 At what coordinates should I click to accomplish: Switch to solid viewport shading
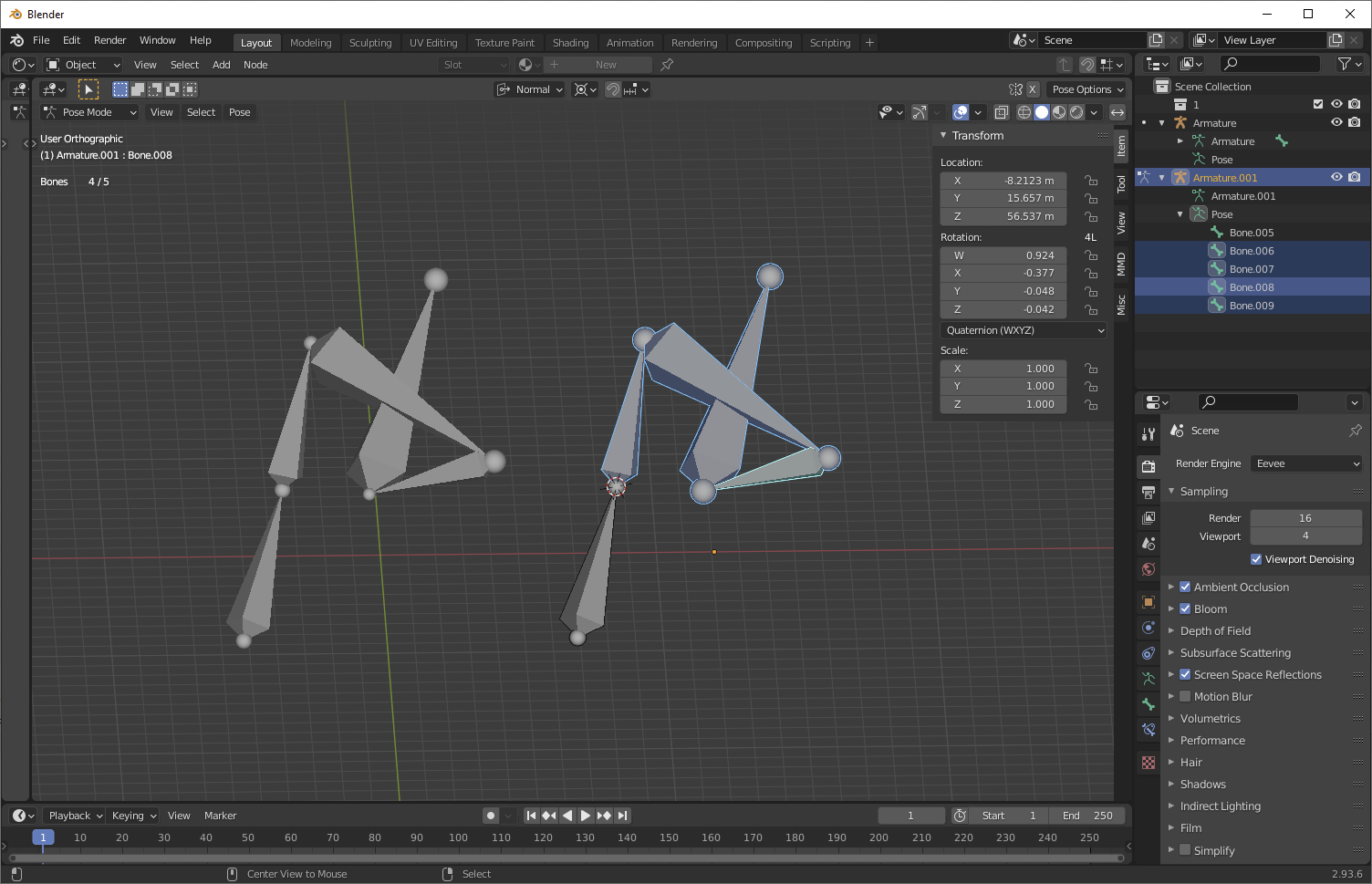[1041, 112]
